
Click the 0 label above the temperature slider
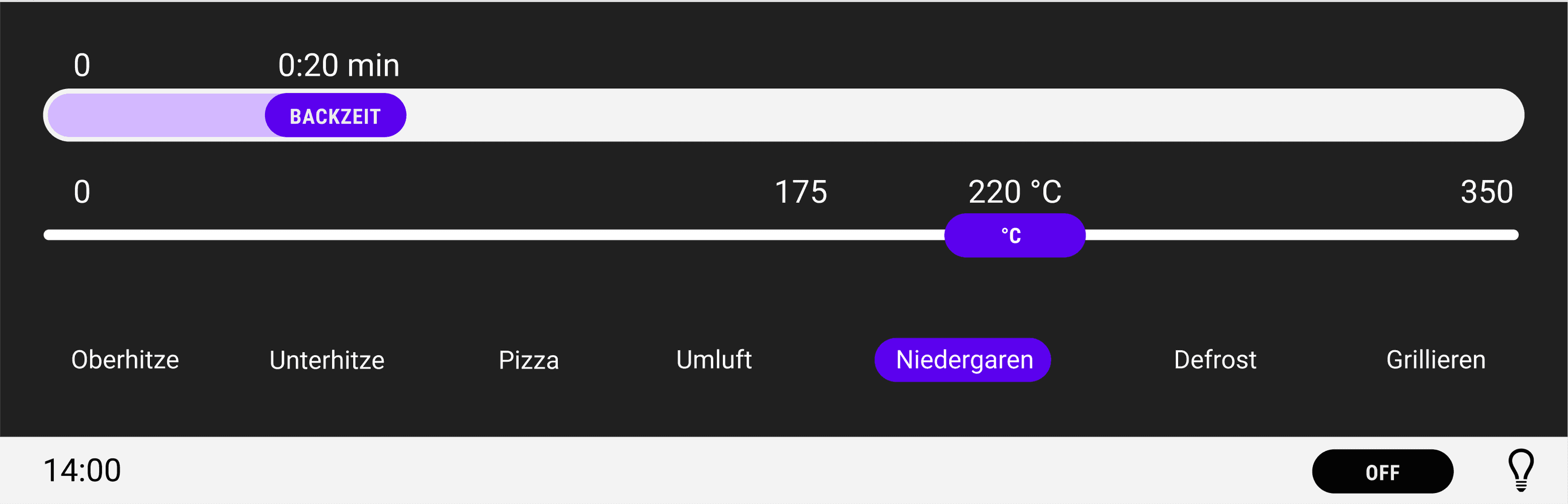point(82,192)
